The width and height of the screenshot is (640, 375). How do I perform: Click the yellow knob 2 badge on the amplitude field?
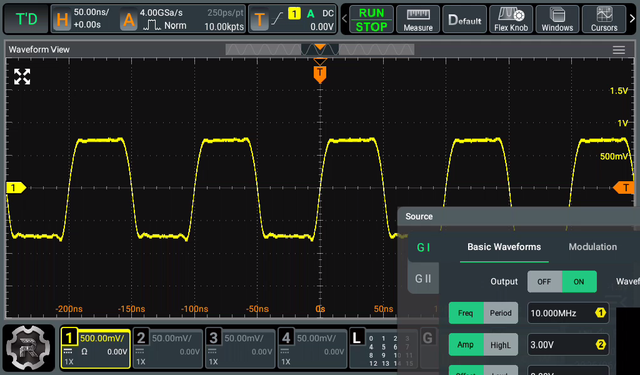(x=600, y=345)
